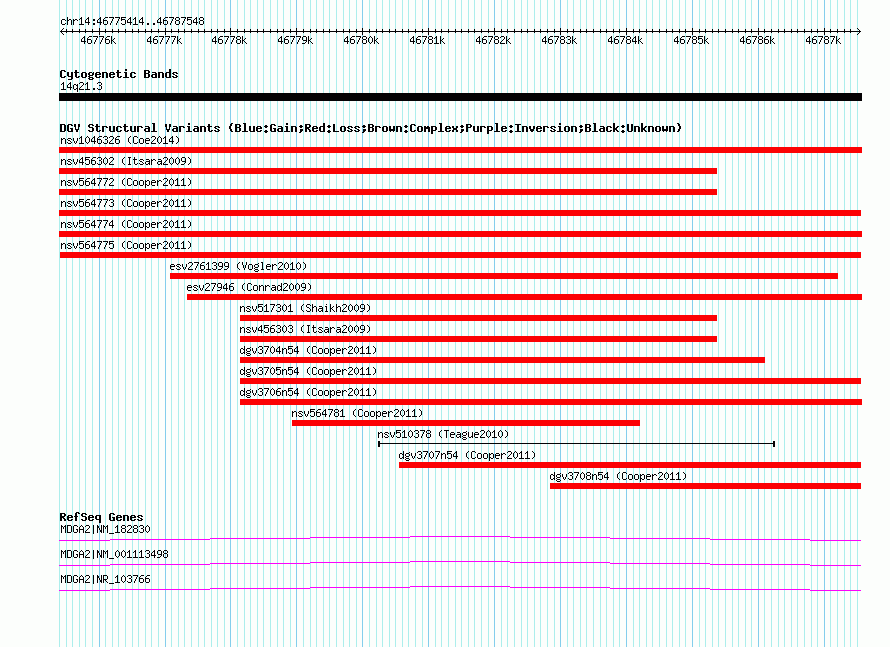The height and width of the screenshot is (647, 890).
Task: Click the 46786k ruler mark
Action: click(757, 40)
